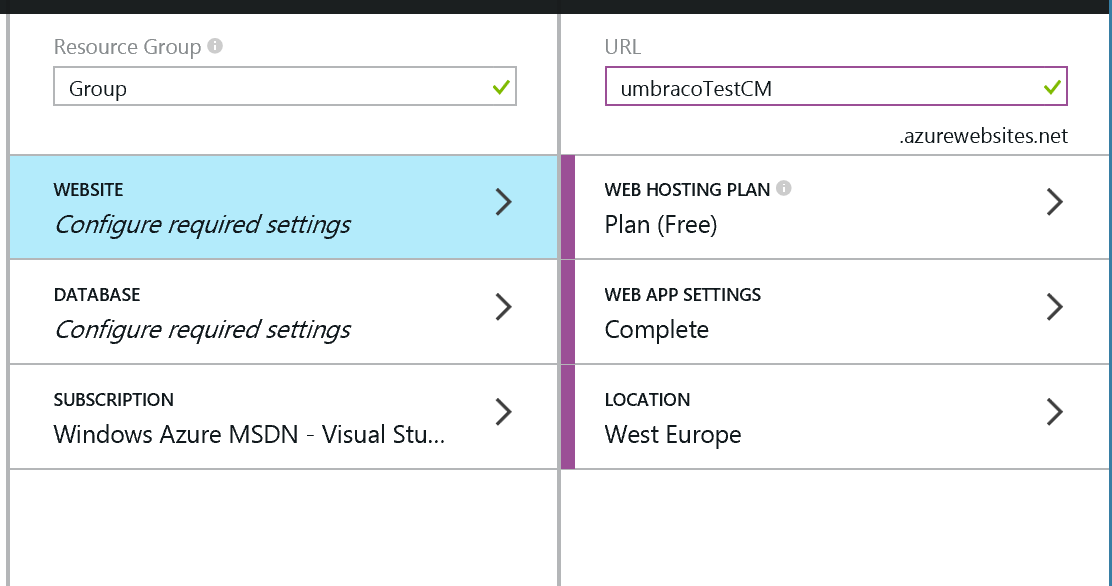Open Web Hosting Plan via its chevron
The height and width of the screenshot is (586, 1112).
pyautogui.click(x=1055, y=202)
